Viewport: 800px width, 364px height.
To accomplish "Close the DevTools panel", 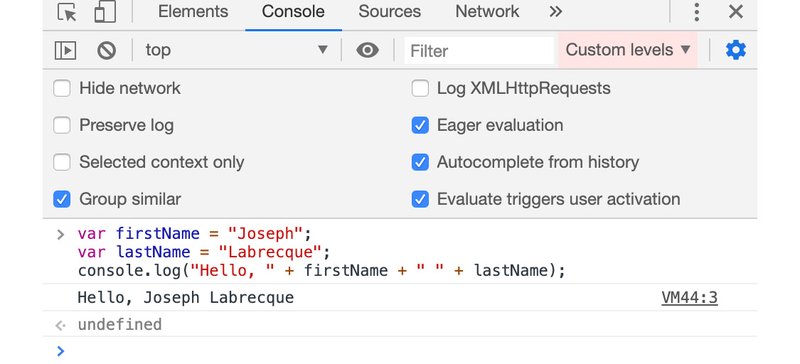I will (736, 12).
